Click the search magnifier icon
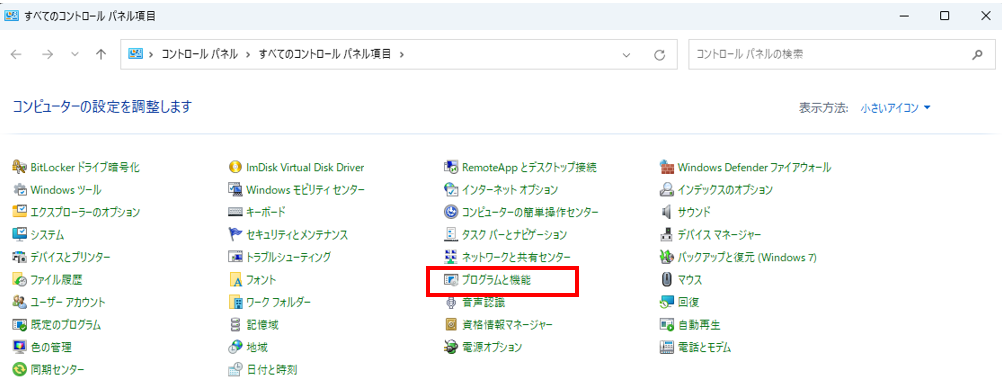Screen dimensions: 1002x378 [x=977, y=55]
